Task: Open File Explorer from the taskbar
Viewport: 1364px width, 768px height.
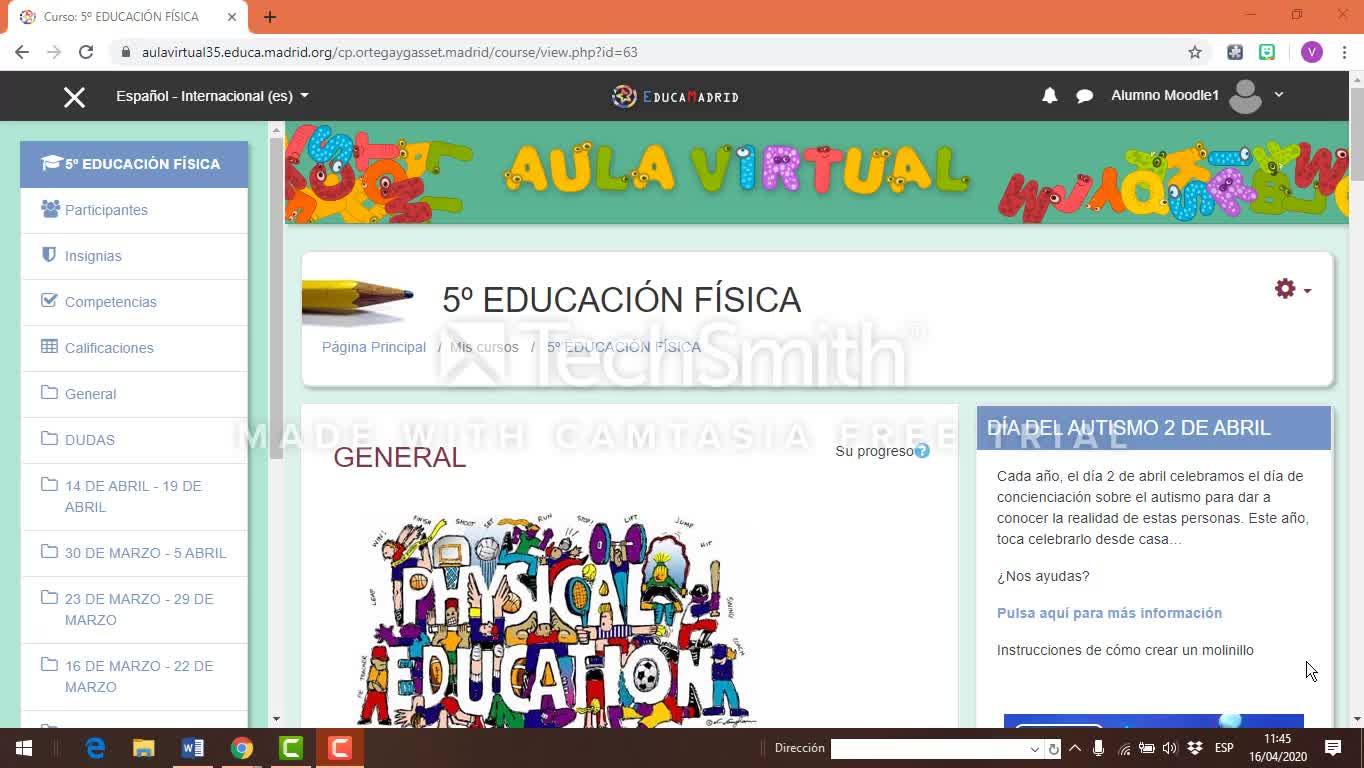Action: 144,748
